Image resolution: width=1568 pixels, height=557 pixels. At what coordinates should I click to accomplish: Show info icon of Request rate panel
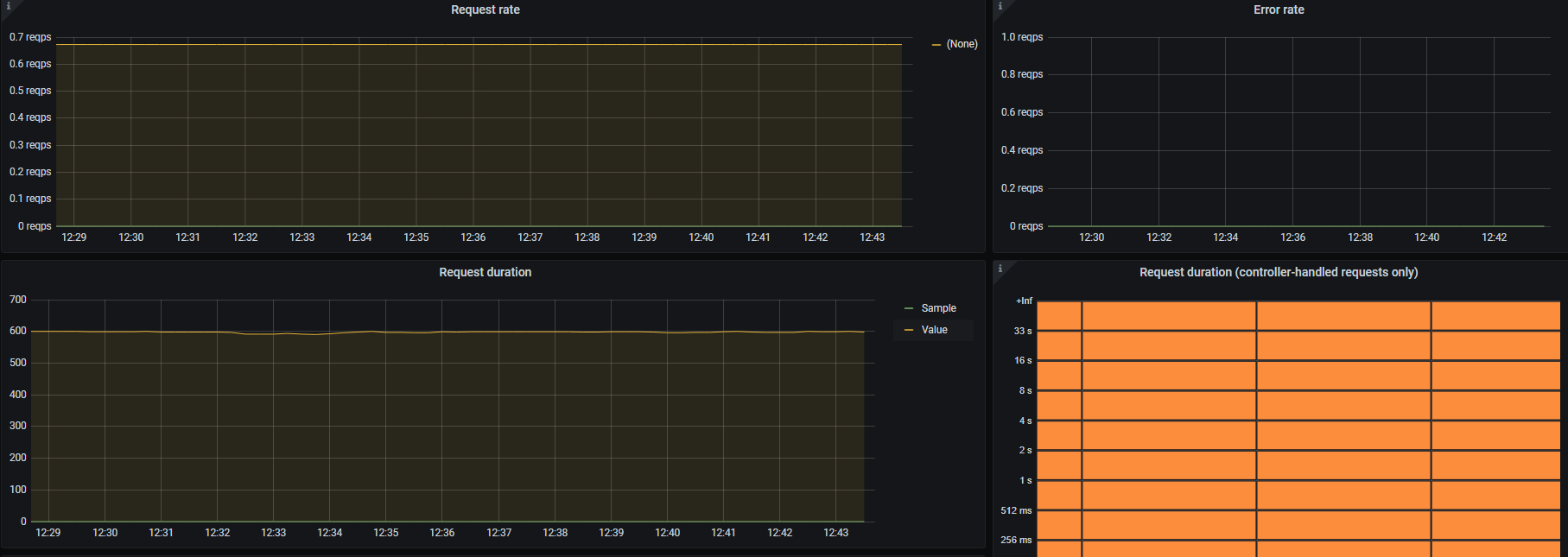pyautogui.click(x=9, y=6)
